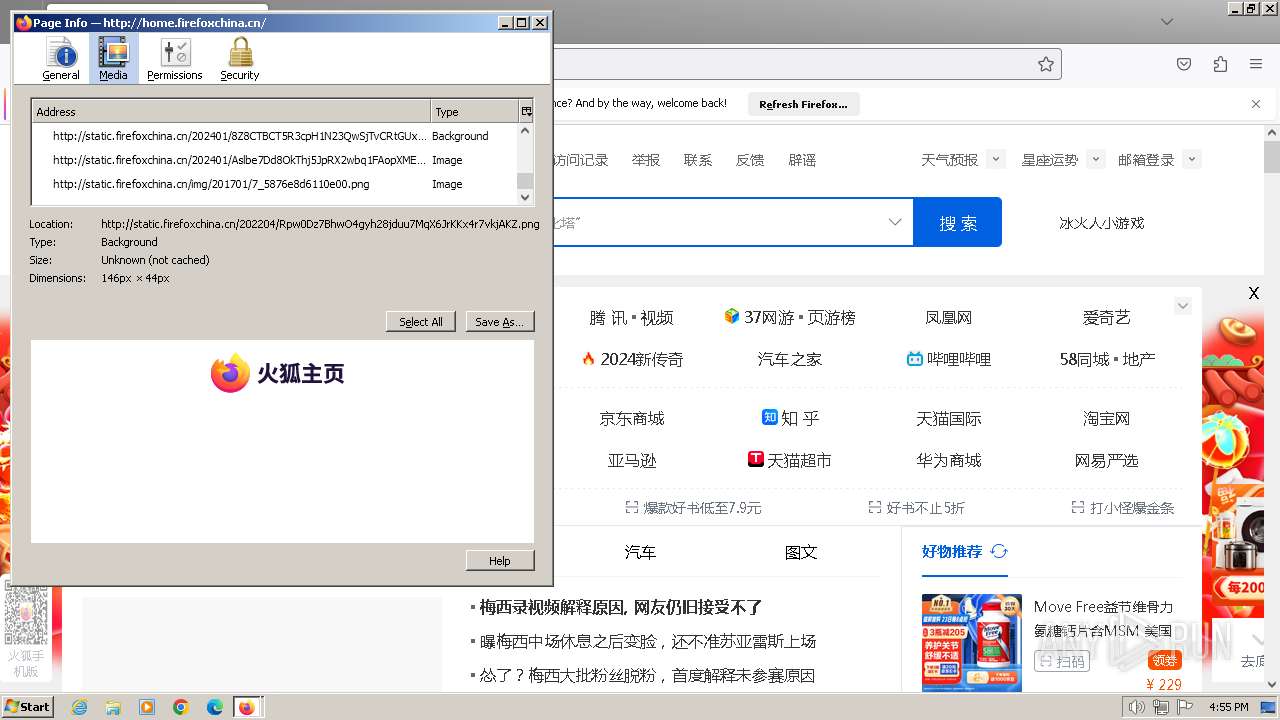Viewport: 1280px width, 720px height.
Task: Switch to the 图文 news tab
Action: pos(801,552)
